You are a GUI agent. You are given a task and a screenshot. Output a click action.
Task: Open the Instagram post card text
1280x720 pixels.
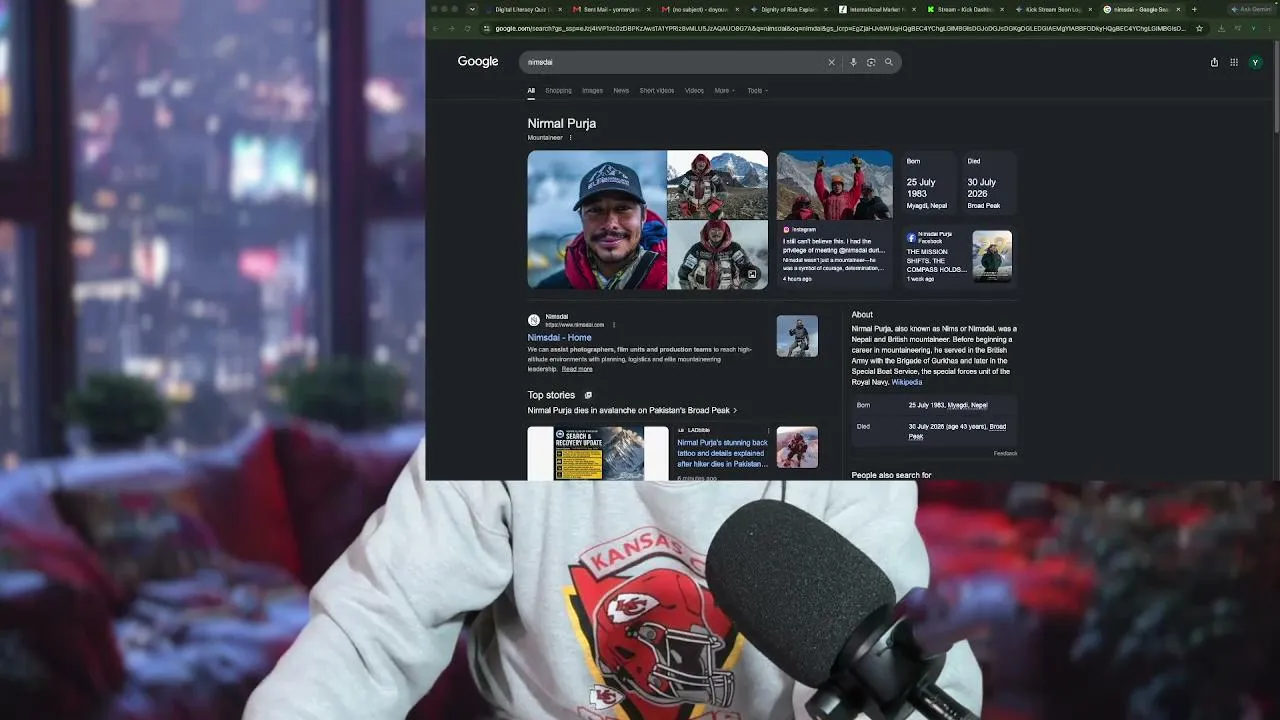834,255
